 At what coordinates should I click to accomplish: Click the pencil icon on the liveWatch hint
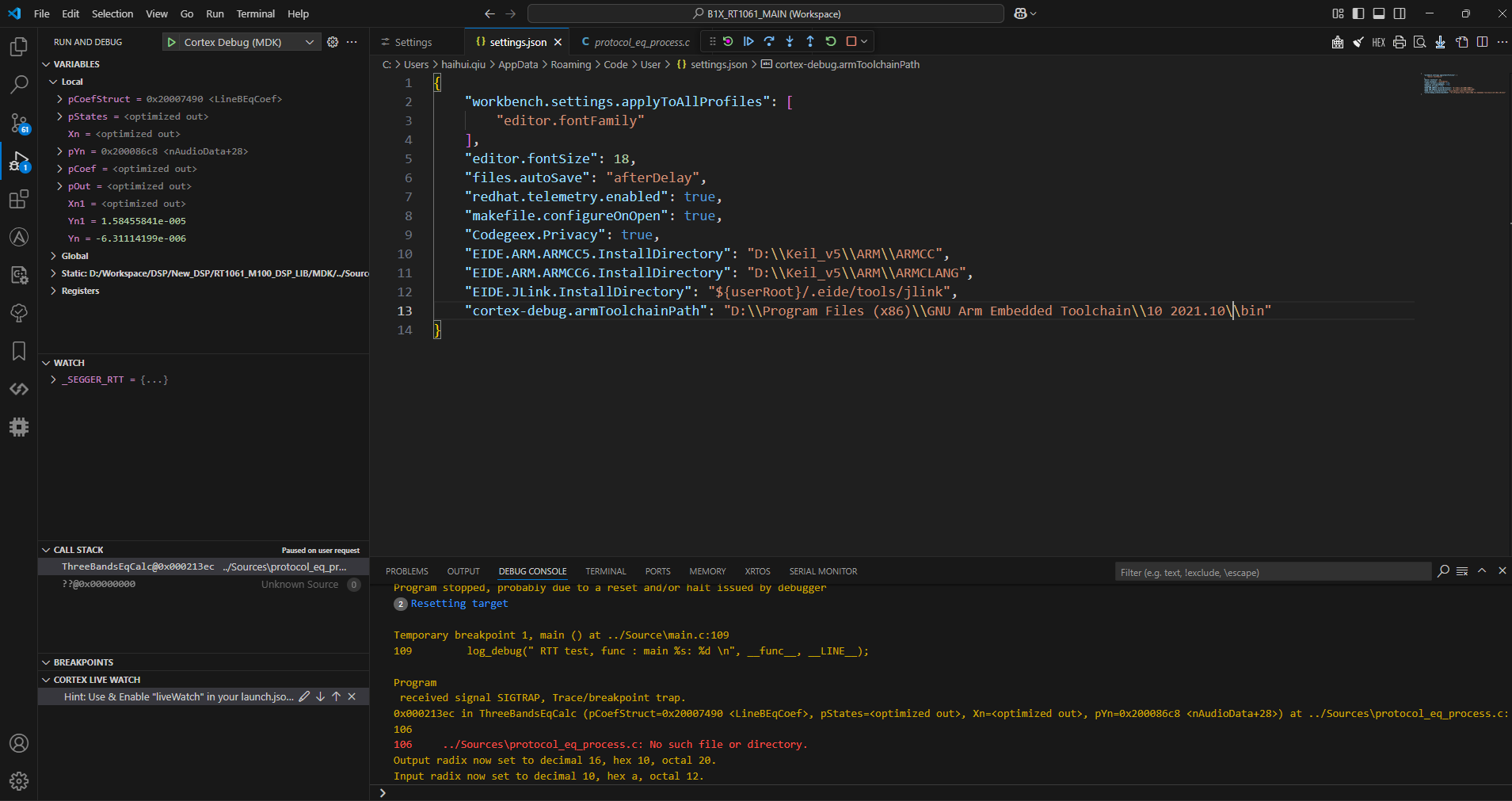[304, 696]
